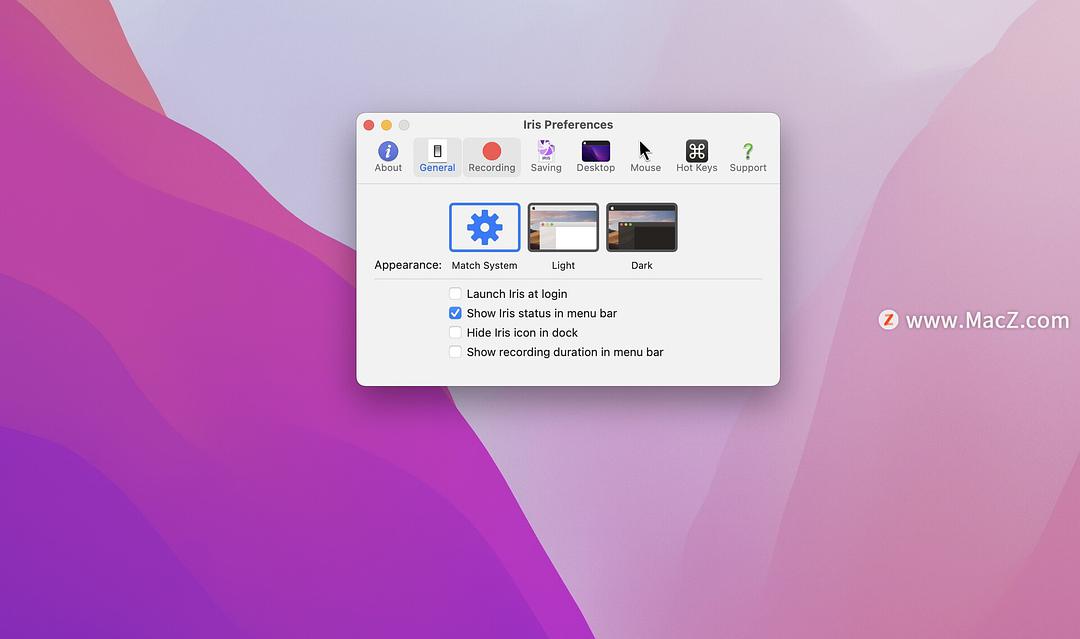This screenshot has height=639, width=1080.
Task: Switch to the Recording preferences
Action: tap(492, 157)
